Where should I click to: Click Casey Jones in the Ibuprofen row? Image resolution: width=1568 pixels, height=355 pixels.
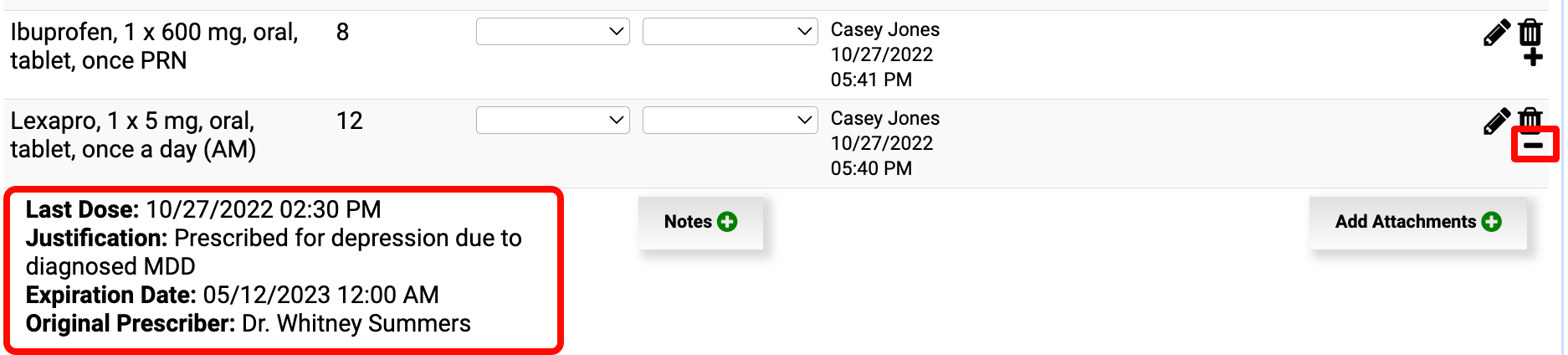(x=884, y=30)
